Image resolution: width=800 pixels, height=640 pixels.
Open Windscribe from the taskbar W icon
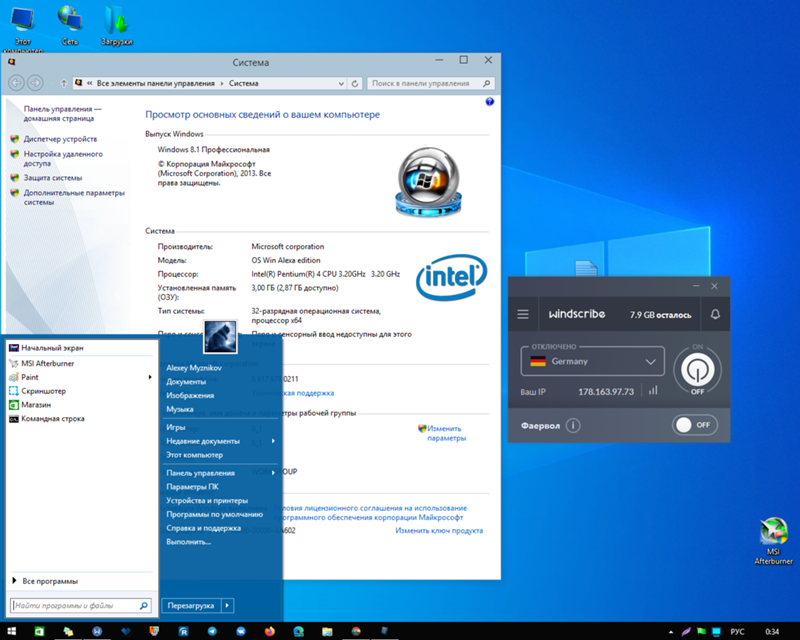tap(97, 631)
